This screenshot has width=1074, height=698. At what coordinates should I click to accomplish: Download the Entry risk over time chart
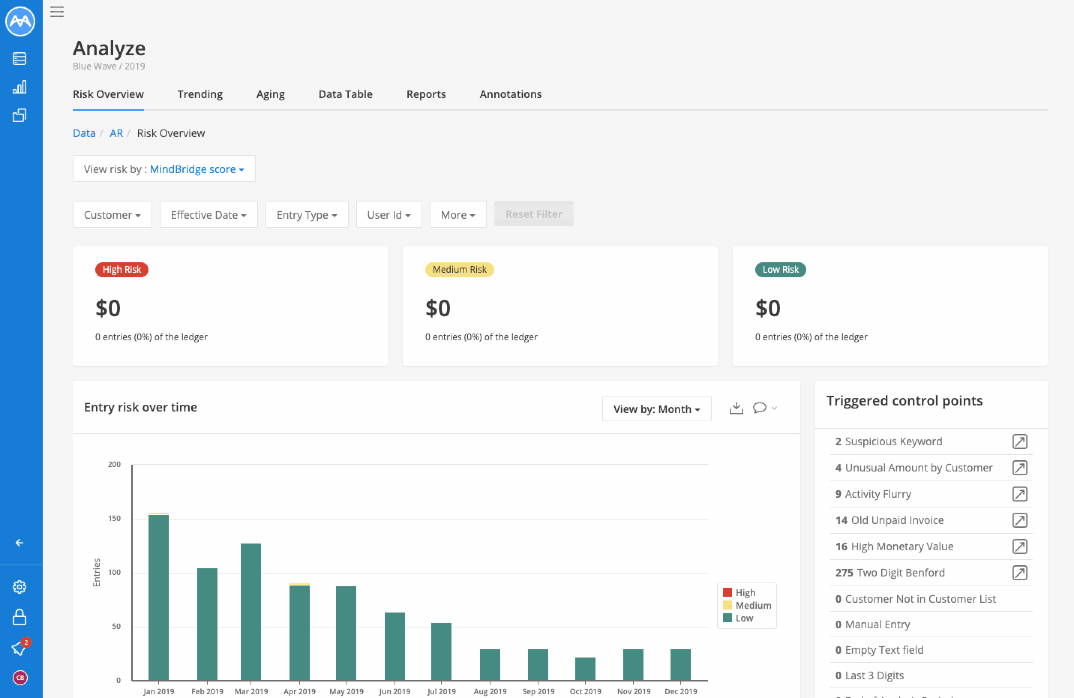736,408
